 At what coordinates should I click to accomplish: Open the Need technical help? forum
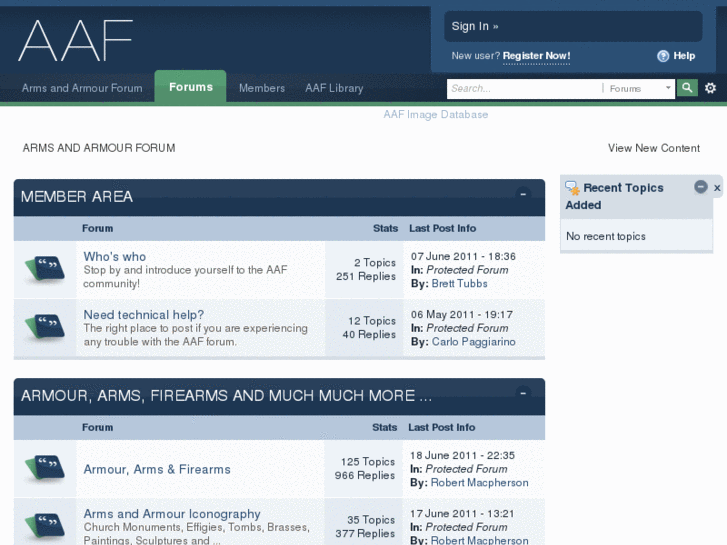point(144,315)
